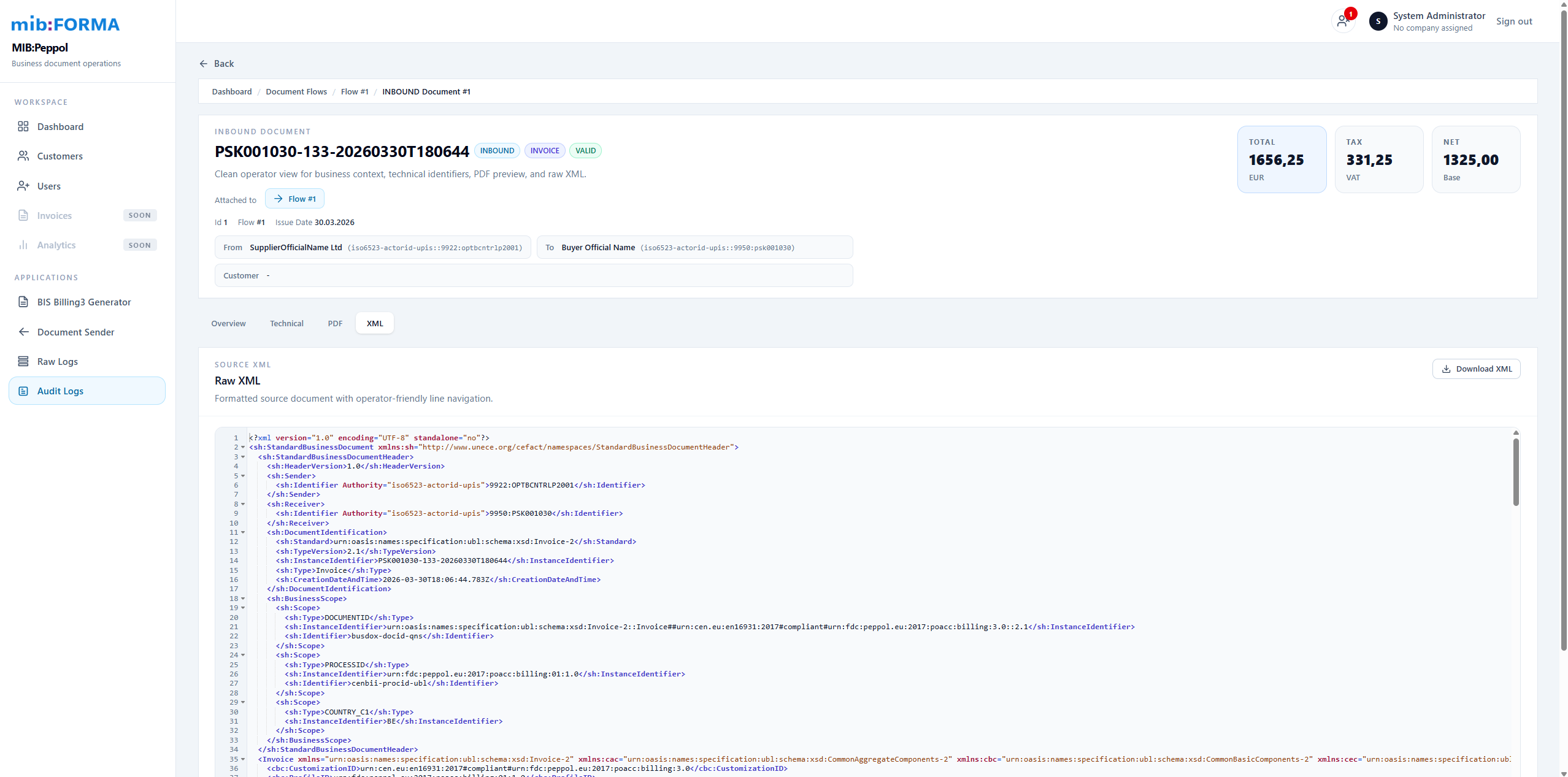Click the Raw Logs stack icon

point(23,361)
